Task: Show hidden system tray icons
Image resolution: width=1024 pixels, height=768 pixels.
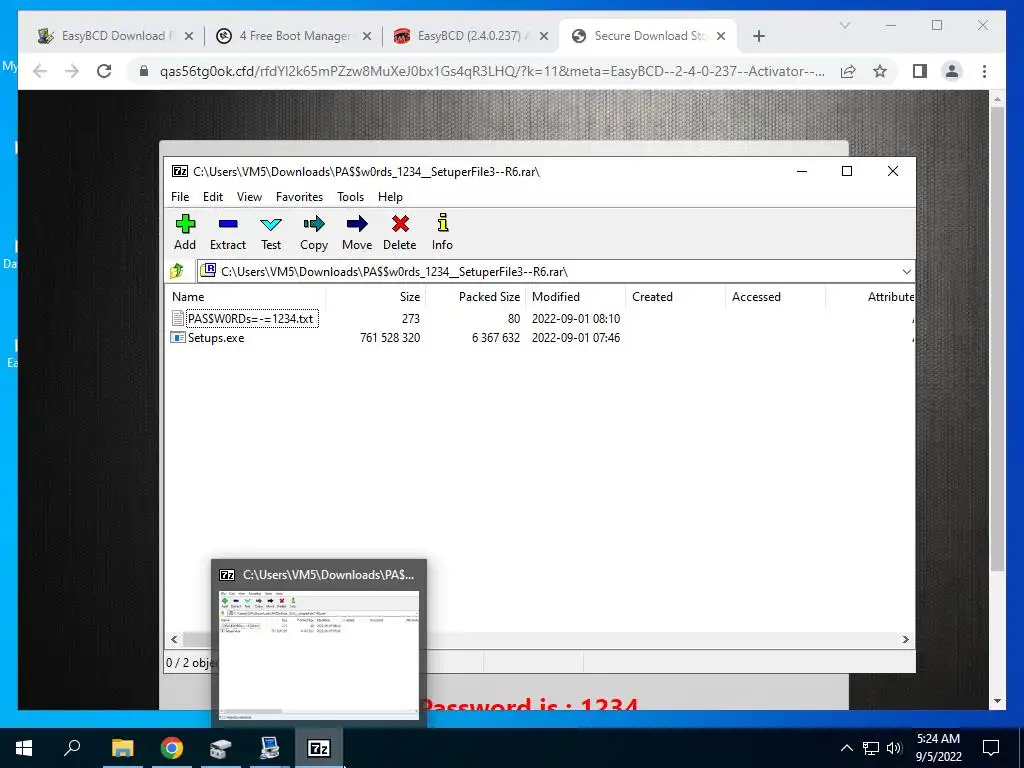Action: tap(846, 748)
